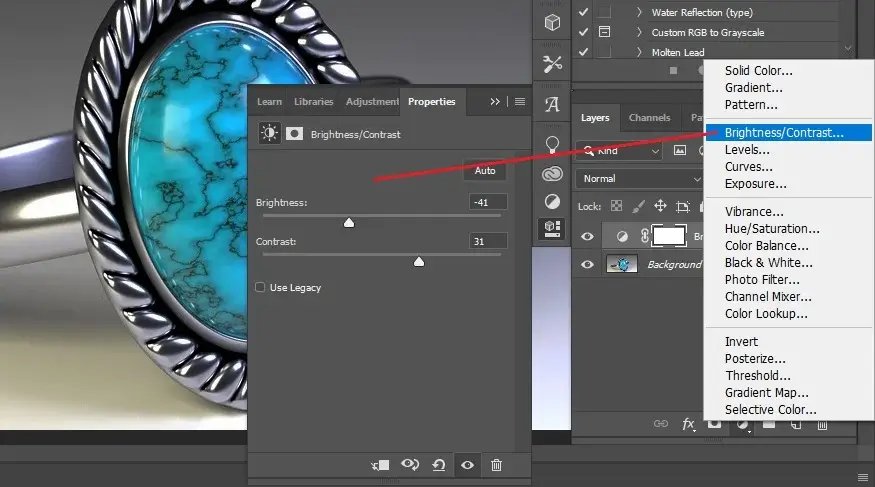Click Lock position move icon

click(660, 206)
